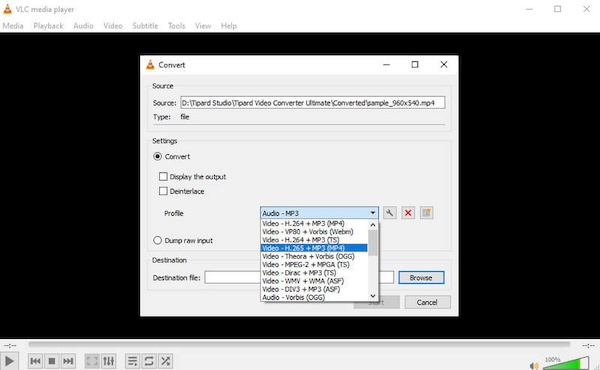Open the Audio menu
Screen dimensions: 600x370
[83, 26]
